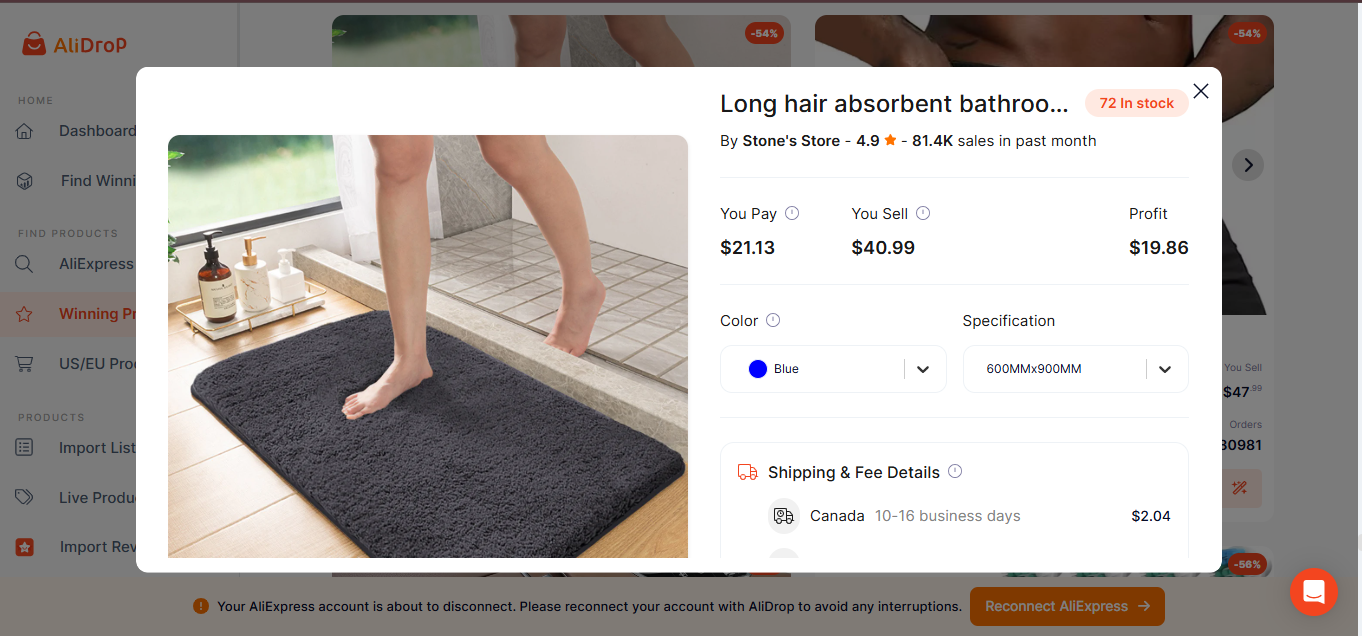This screenshot has width=1362, height=636.
Task: Click the Import List sidebar icon
Action: [25, 448]
